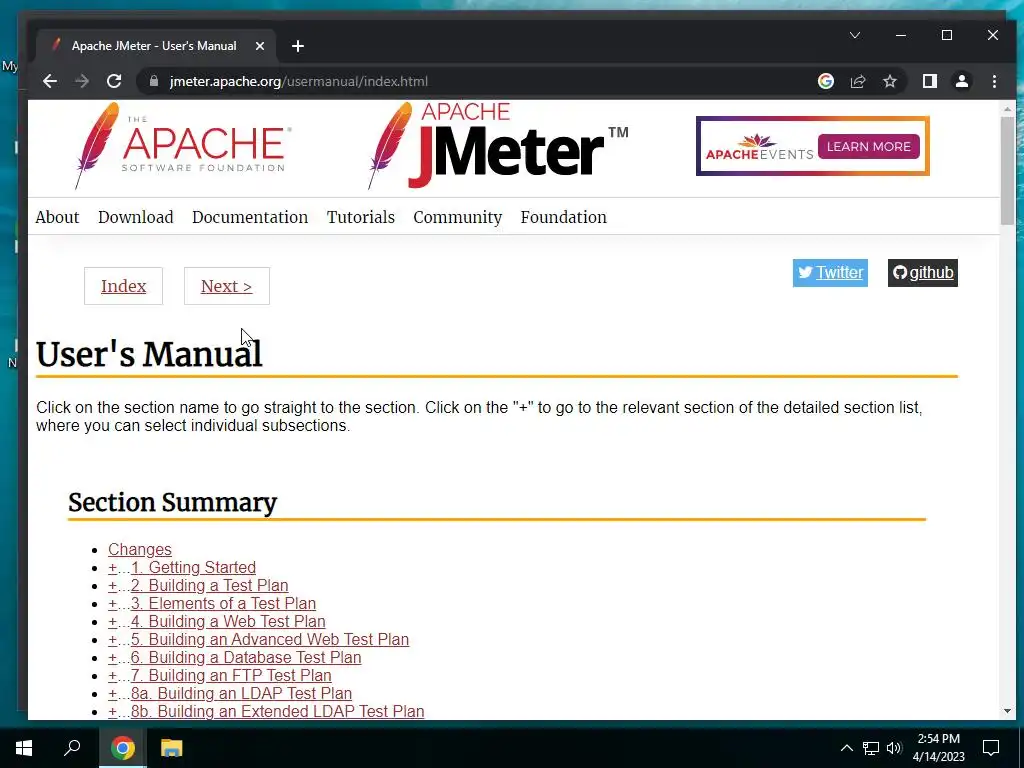The image size is (1024, 768).
Task: Reload the JMeter manual page
Action: coord(114,81)
